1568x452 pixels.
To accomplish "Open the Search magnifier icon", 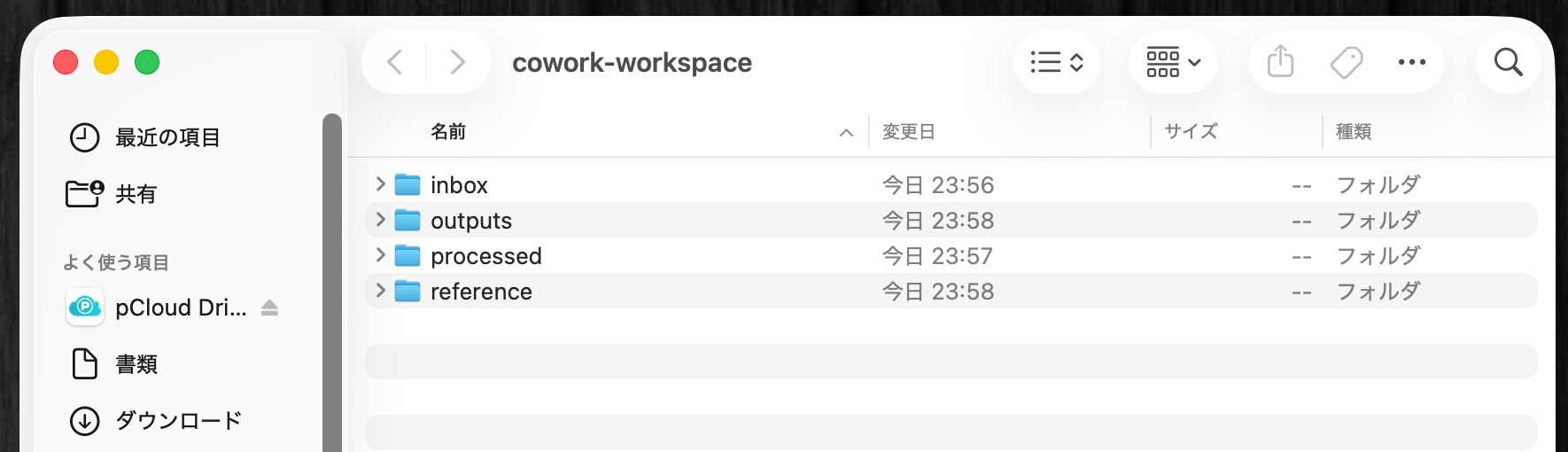I will (1508, 62).
